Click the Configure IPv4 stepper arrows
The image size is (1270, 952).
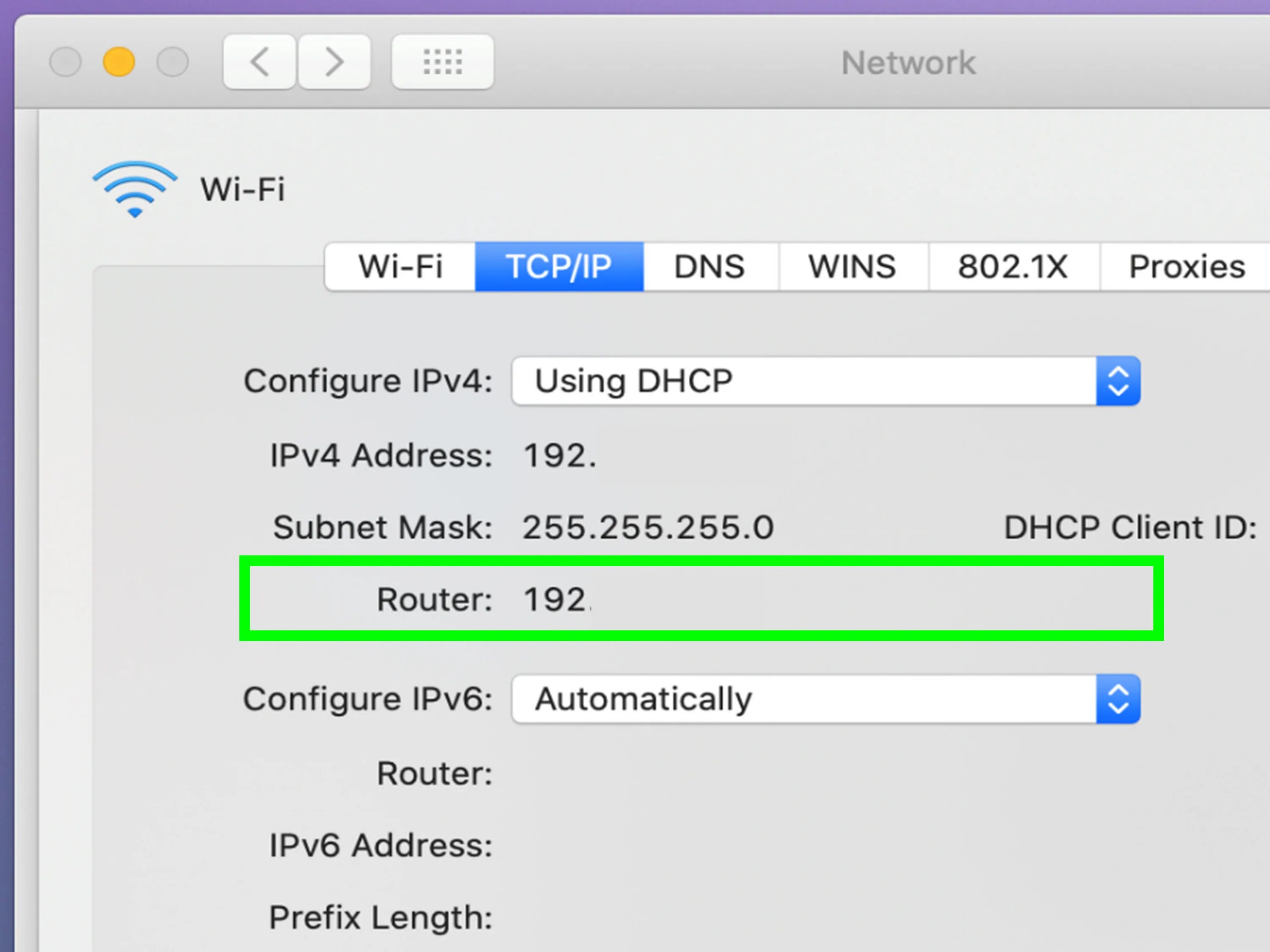click(x=1118, y=381)
